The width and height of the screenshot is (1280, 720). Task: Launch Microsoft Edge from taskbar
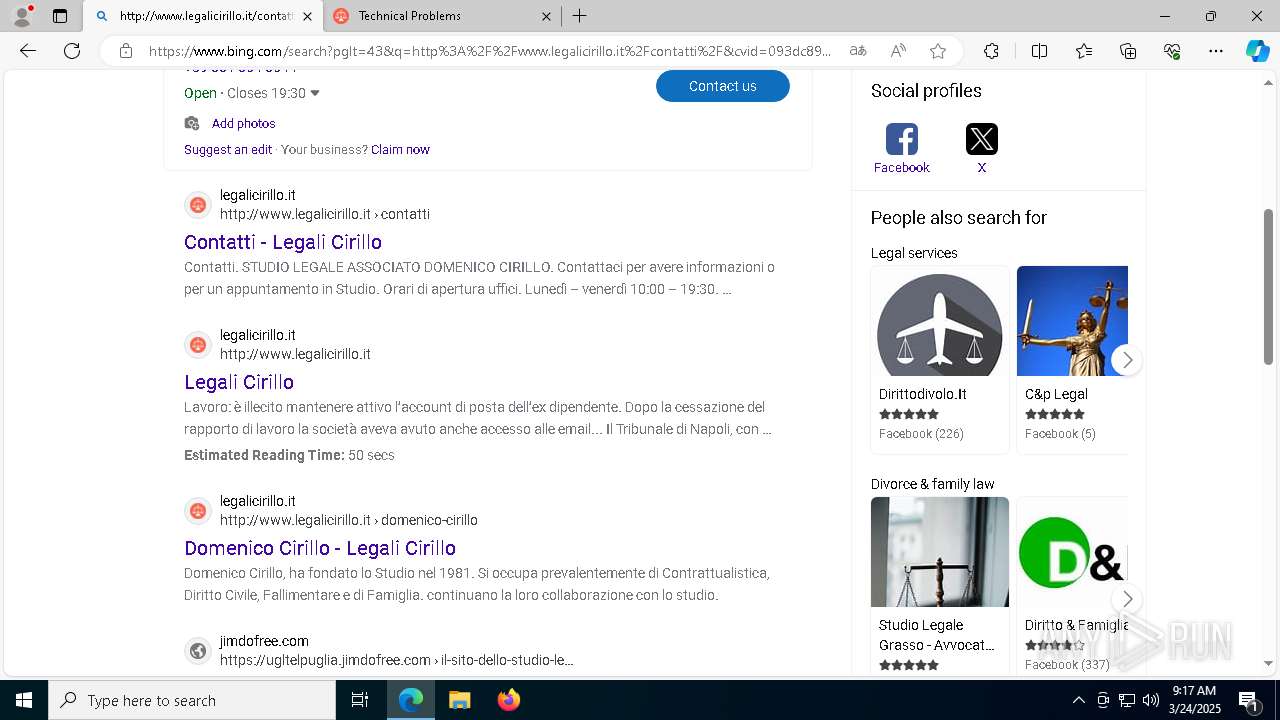pos(411,700)
